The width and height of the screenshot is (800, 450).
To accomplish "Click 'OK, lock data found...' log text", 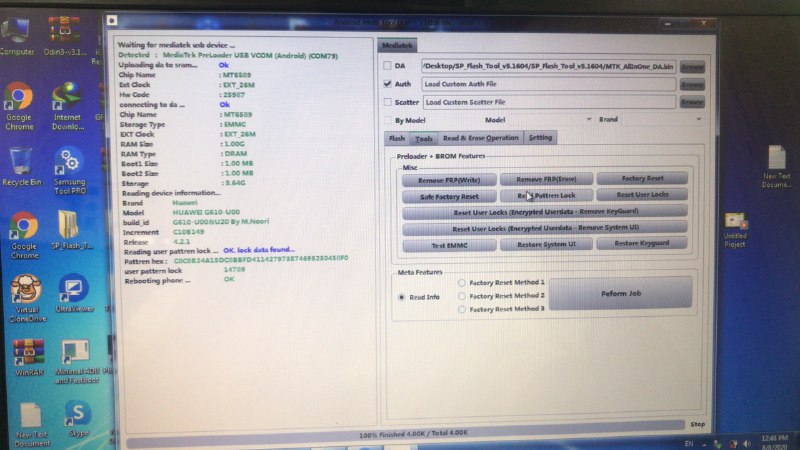I will (259, 250).
